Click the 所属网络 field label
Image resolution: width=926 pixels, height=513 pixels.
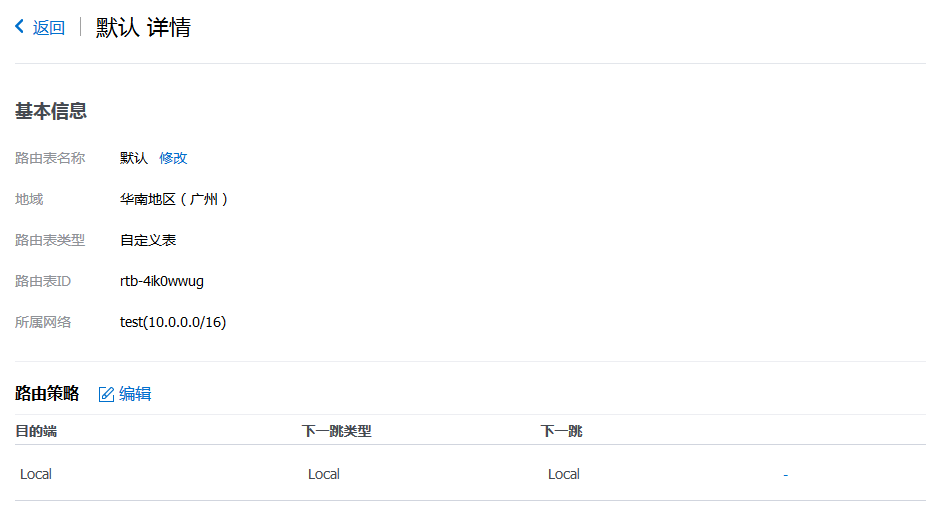coord(43,322)
